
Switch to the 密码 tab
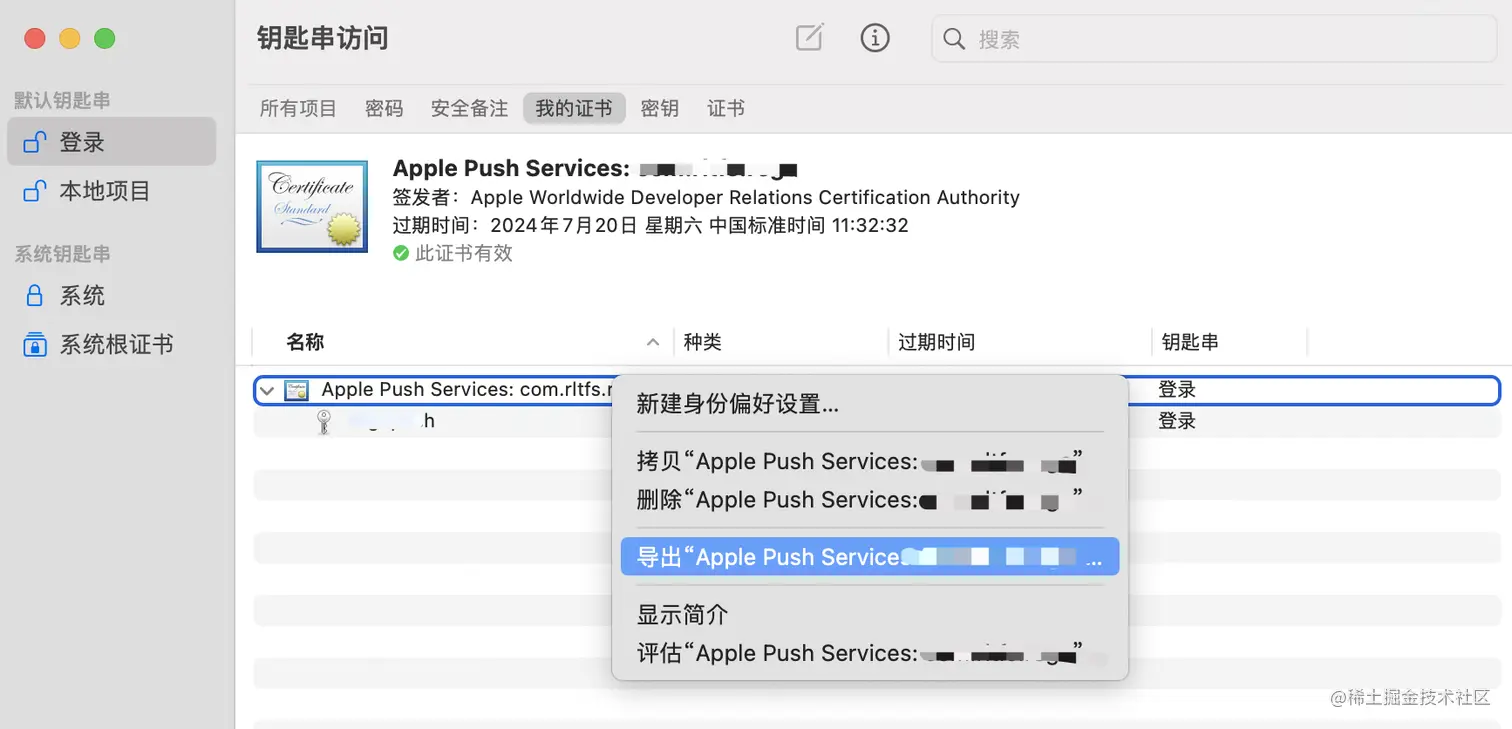tap(384, 108)
